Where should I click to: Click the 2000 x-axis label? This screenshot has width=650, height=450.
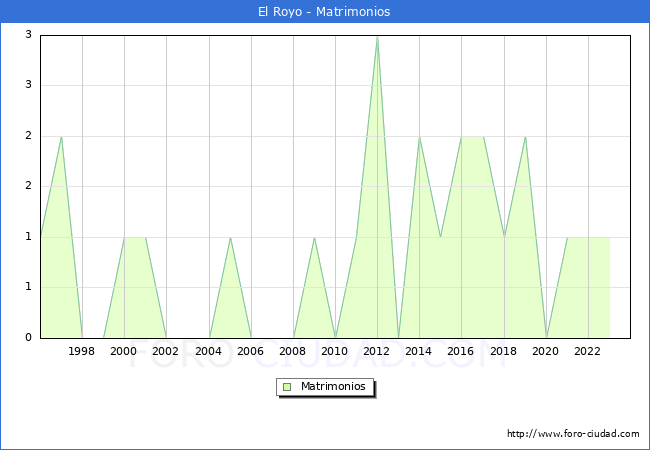click(x=124, y=351)
